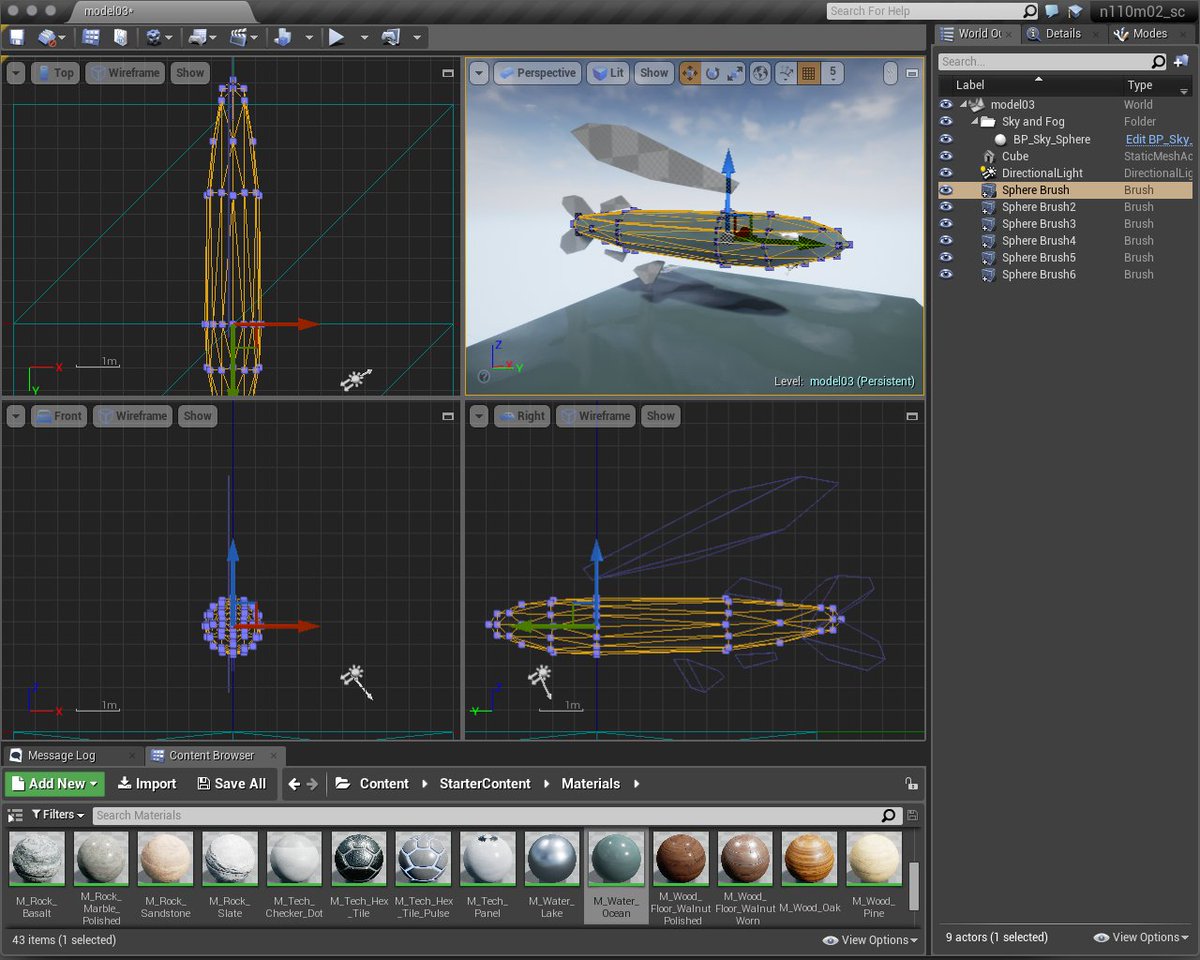Image resolution: width=1200 pixels, height=960 pixels.
Task: Activate the Scale tool in the Perspective viewport
Action: 734,72
